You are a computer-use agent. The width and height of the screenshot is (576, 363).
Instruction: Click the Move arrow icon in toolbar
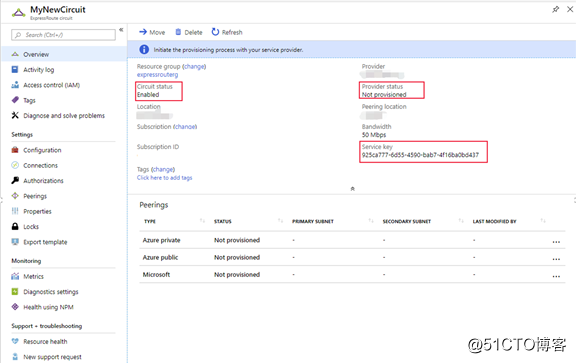tap(143, 32)
